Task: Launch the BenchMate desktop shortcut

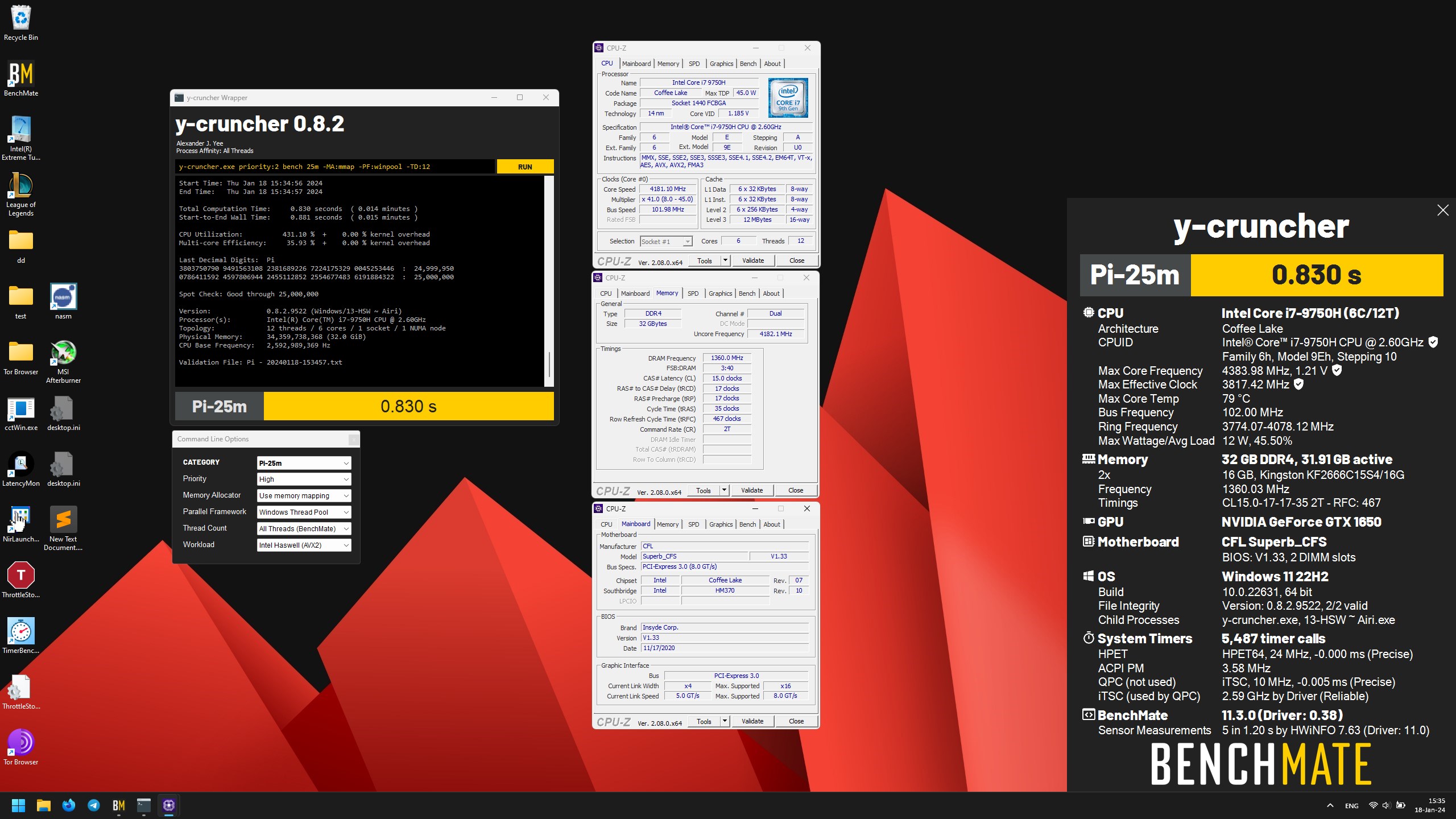Action: coord(21,78)
